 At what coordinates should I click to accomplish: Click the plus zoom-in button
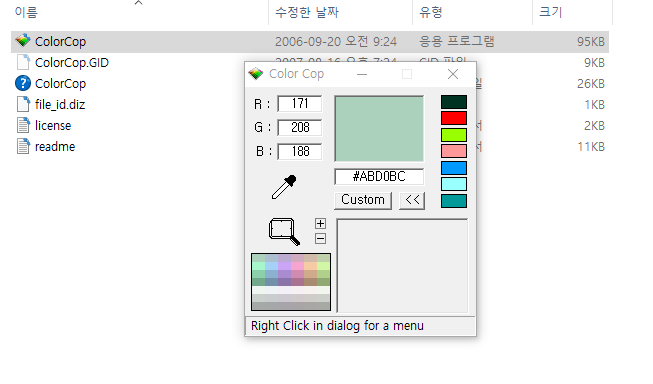coord(320,224)
